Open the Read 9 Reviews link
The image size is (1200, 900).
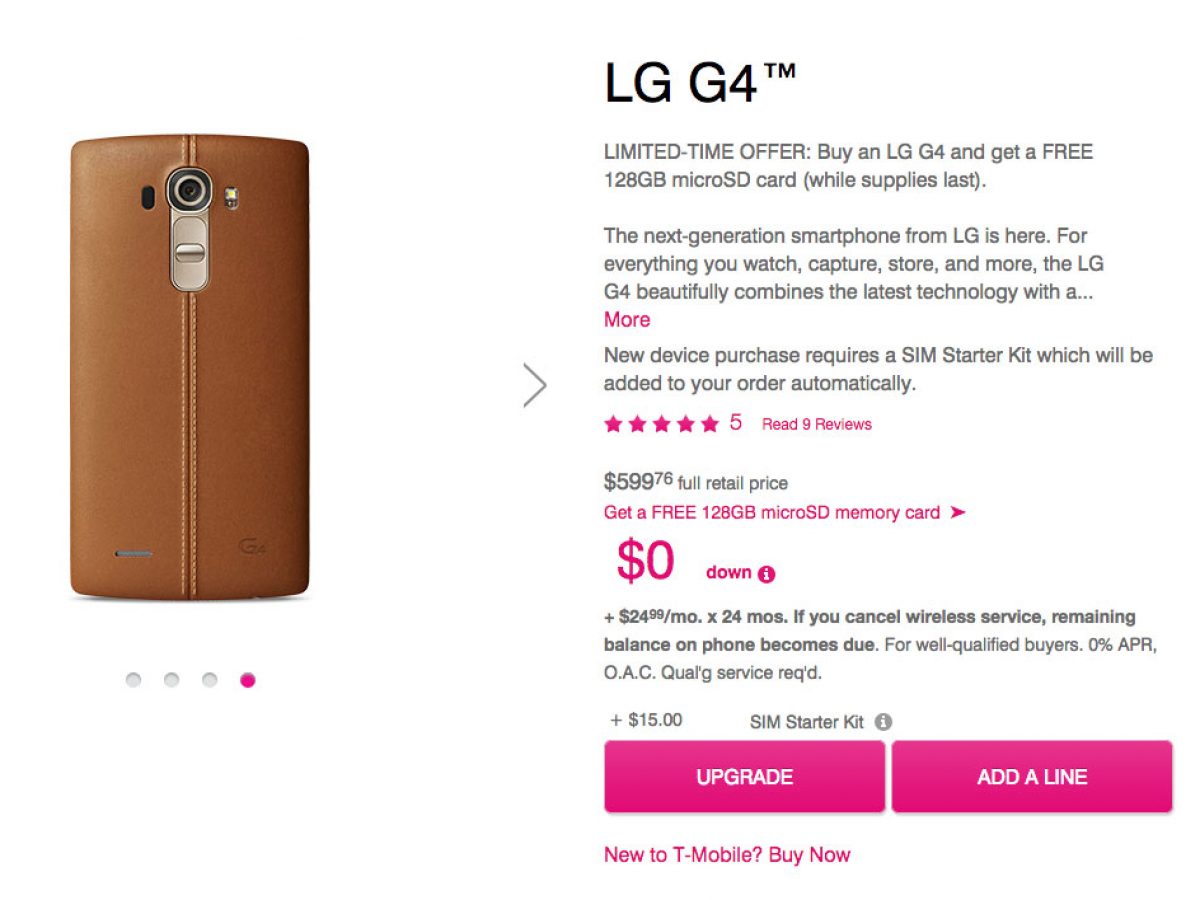[816, 424]
